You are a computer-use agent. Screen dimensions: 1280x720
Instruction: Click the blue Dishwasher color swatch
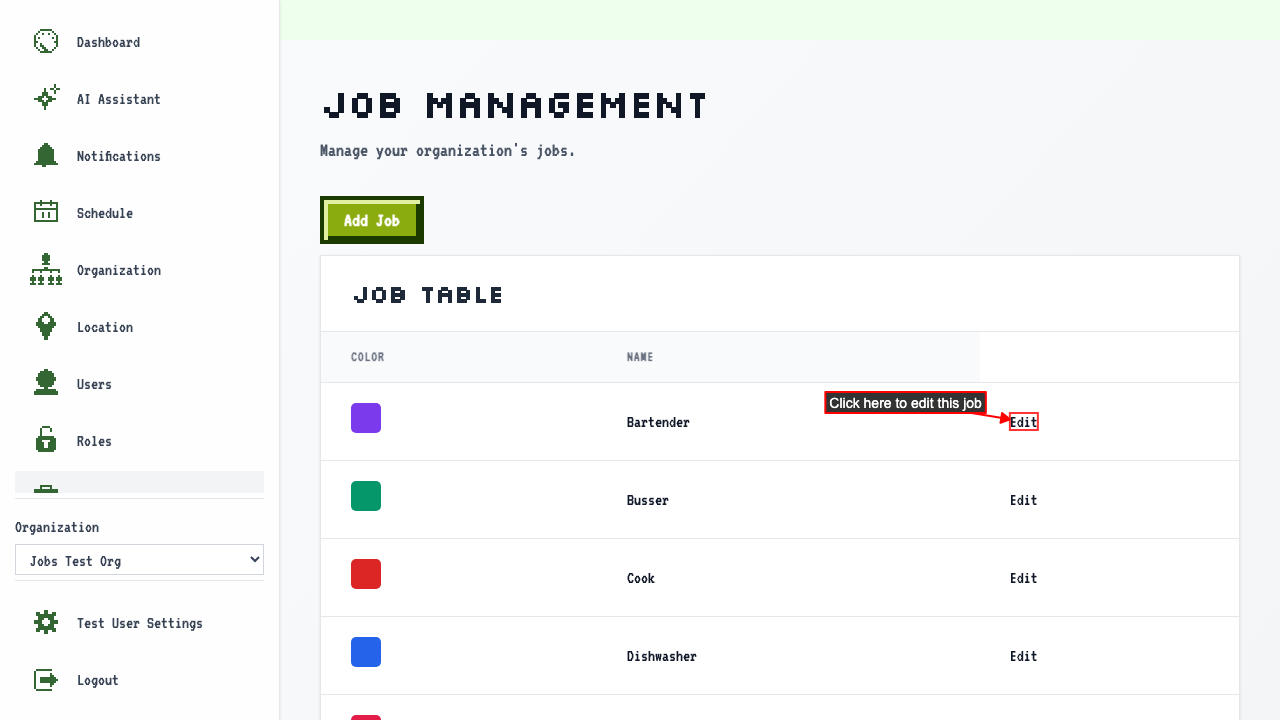pyautogui.click(x=366, y=652)
